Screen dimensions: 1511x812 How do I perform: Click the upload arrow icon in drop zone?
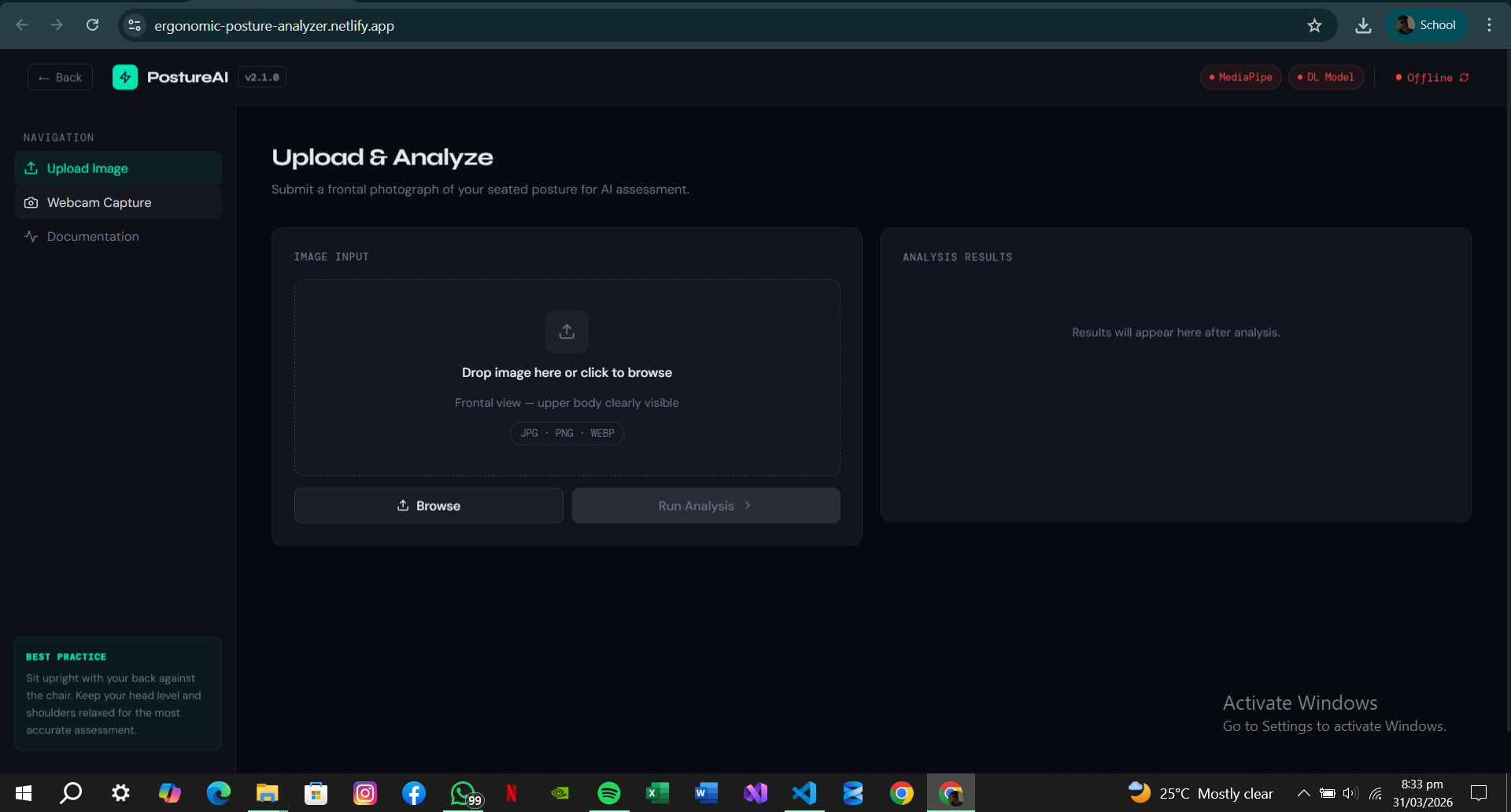click(x=567, y=331)
